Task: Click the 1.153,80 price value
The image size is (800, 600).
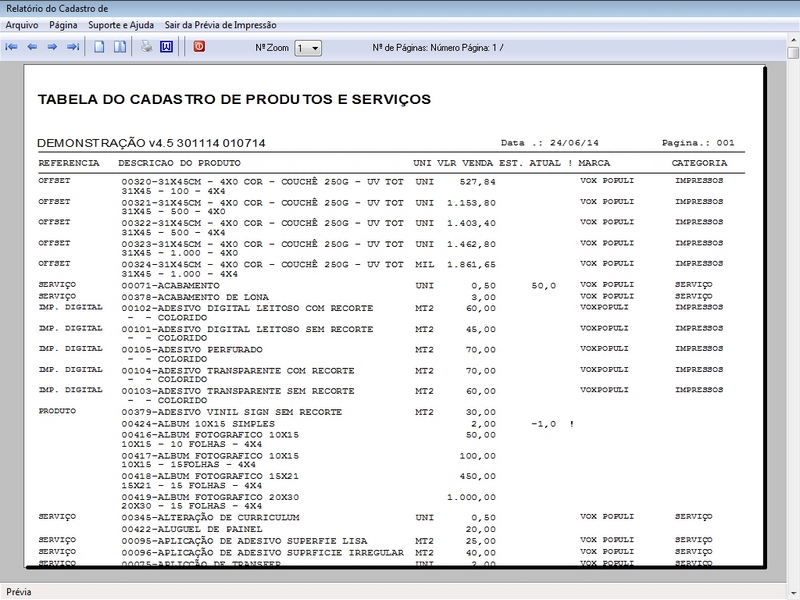Action: click(x=471, y=203)
